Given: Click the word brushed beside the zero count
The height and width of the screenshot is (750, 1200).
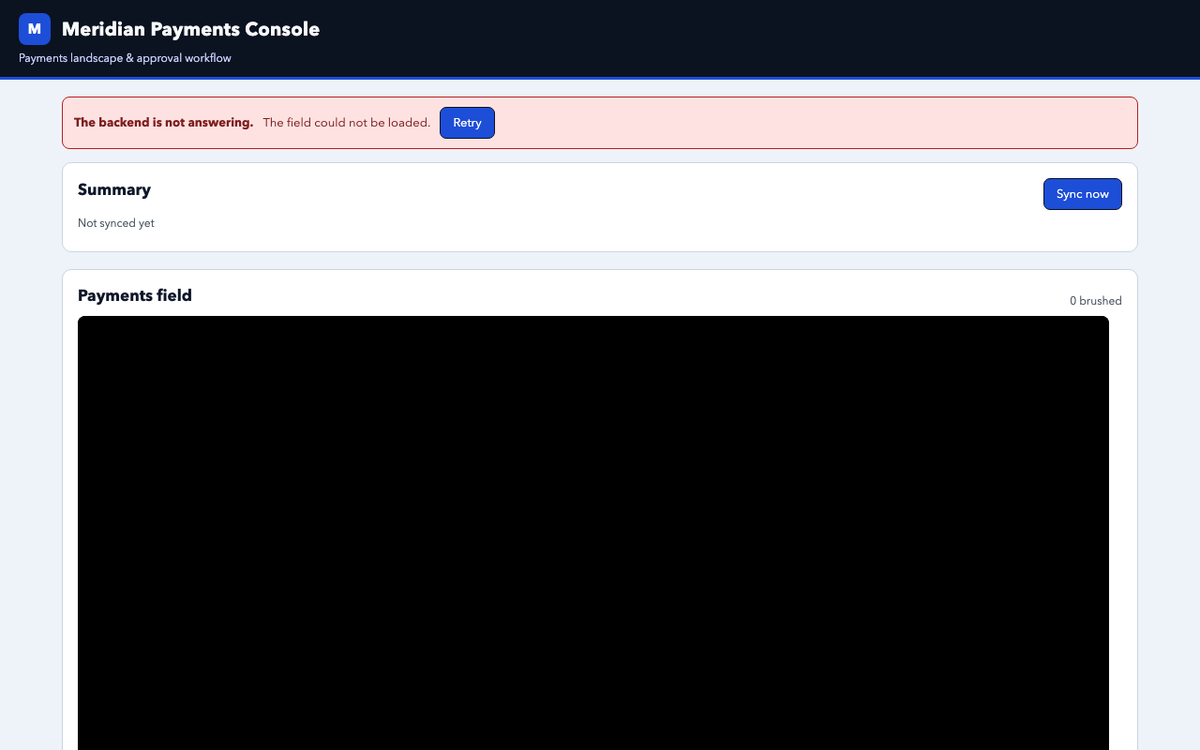Looking at the screenshot, I should point(1101,301).
